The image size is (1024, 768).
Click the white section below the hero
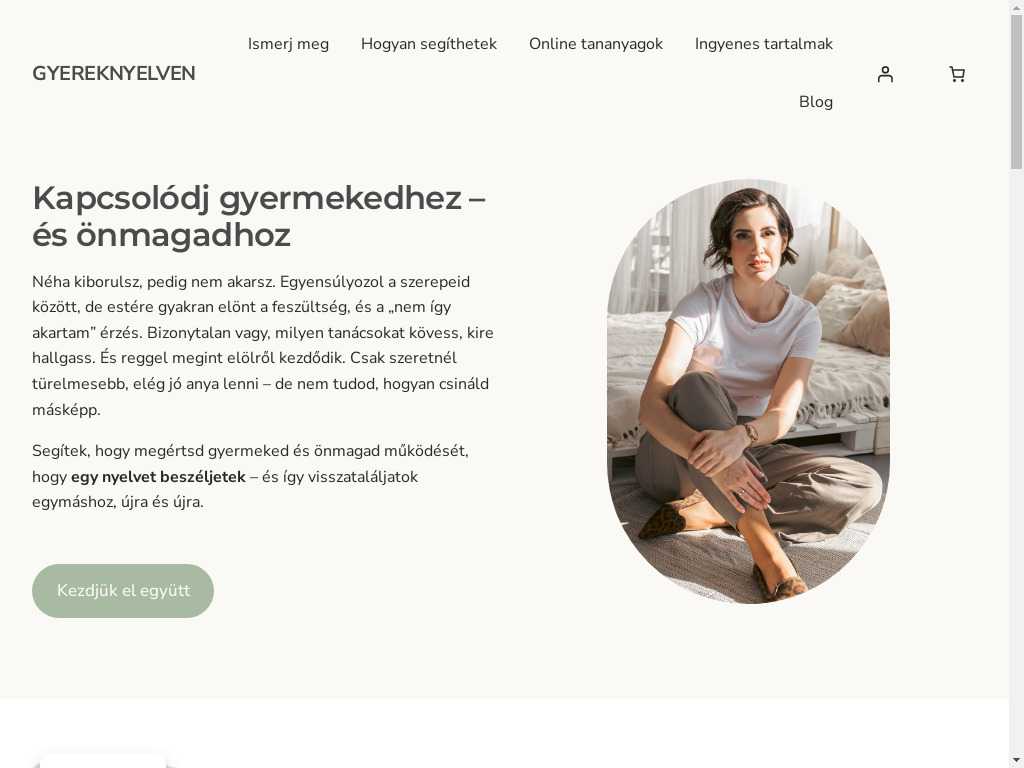click(504, 733)
